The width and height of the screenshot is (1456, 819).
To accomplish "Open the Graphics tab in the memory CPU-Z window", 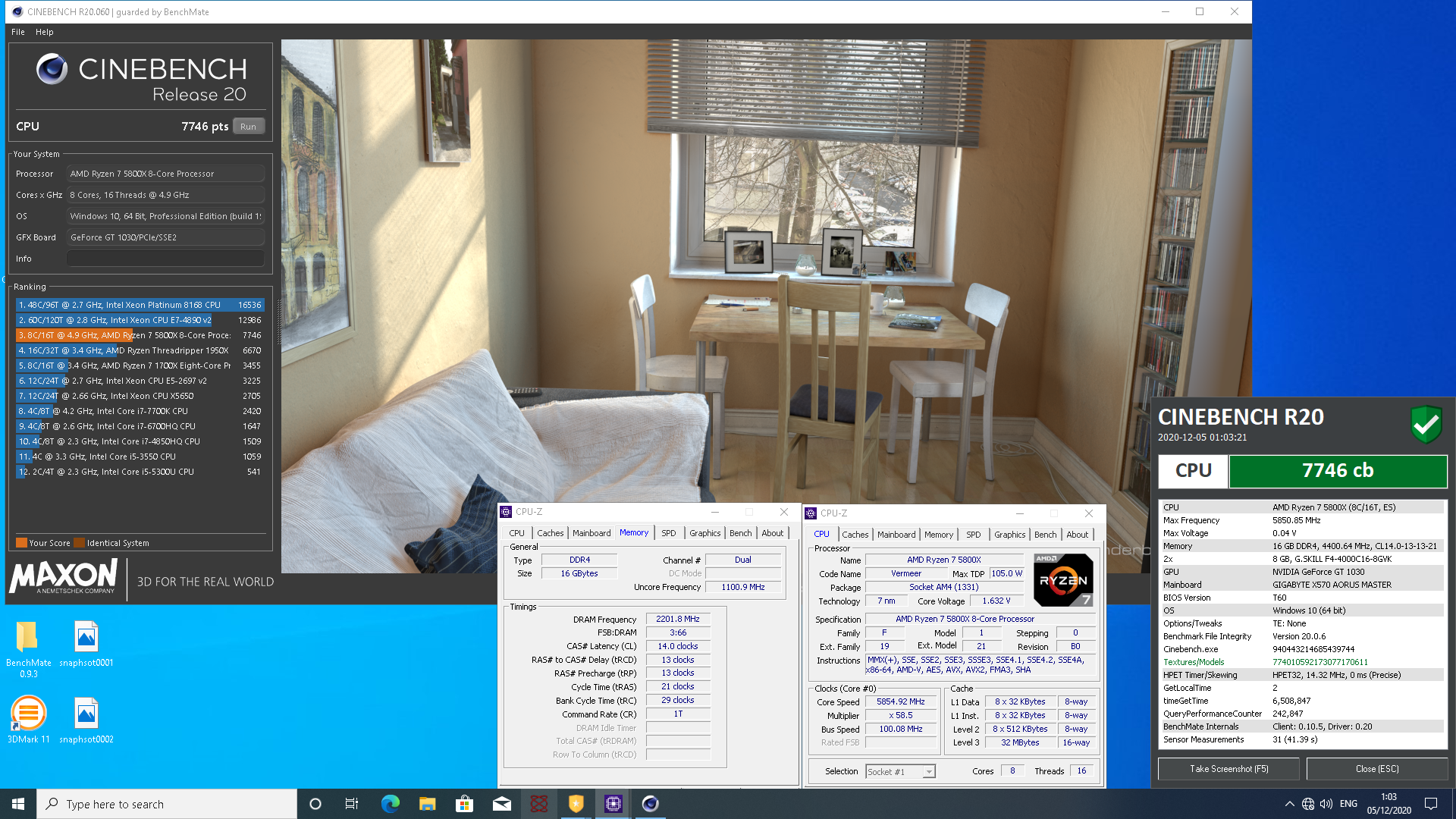I will 704,533.
